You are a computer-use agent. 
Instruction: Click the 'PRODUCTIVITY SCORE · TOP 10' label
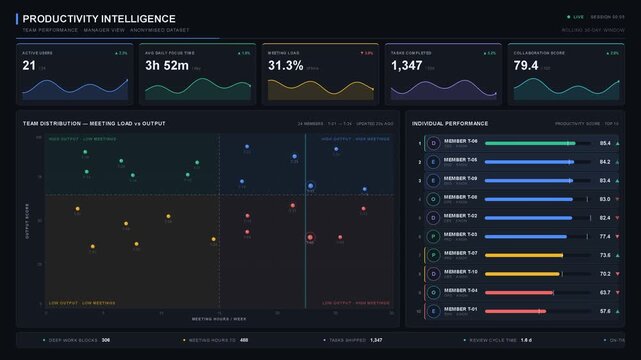[x=587, y=123]
